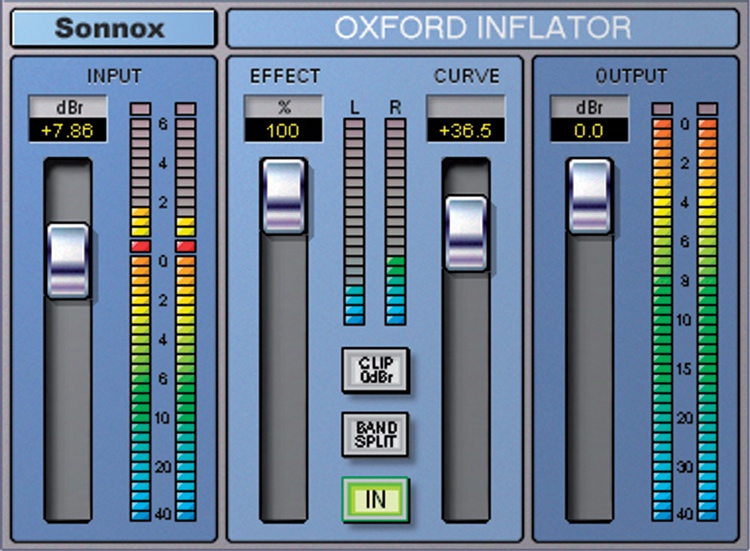Click the L label above the effect meter
The image size is (750, 551).
pos(354,108)
